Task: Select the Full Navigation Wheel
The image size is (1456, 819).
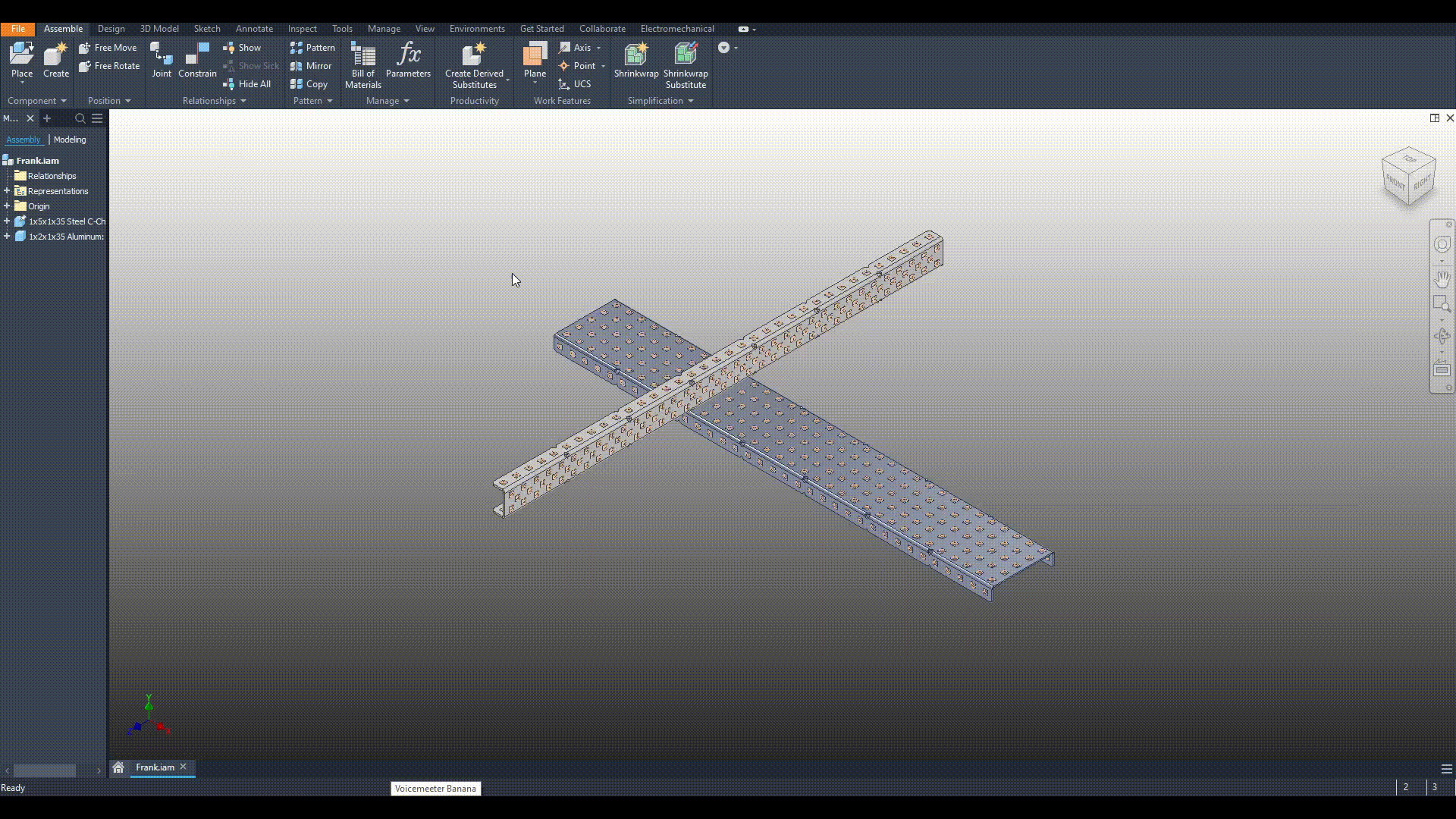Action: (1442, 244)
